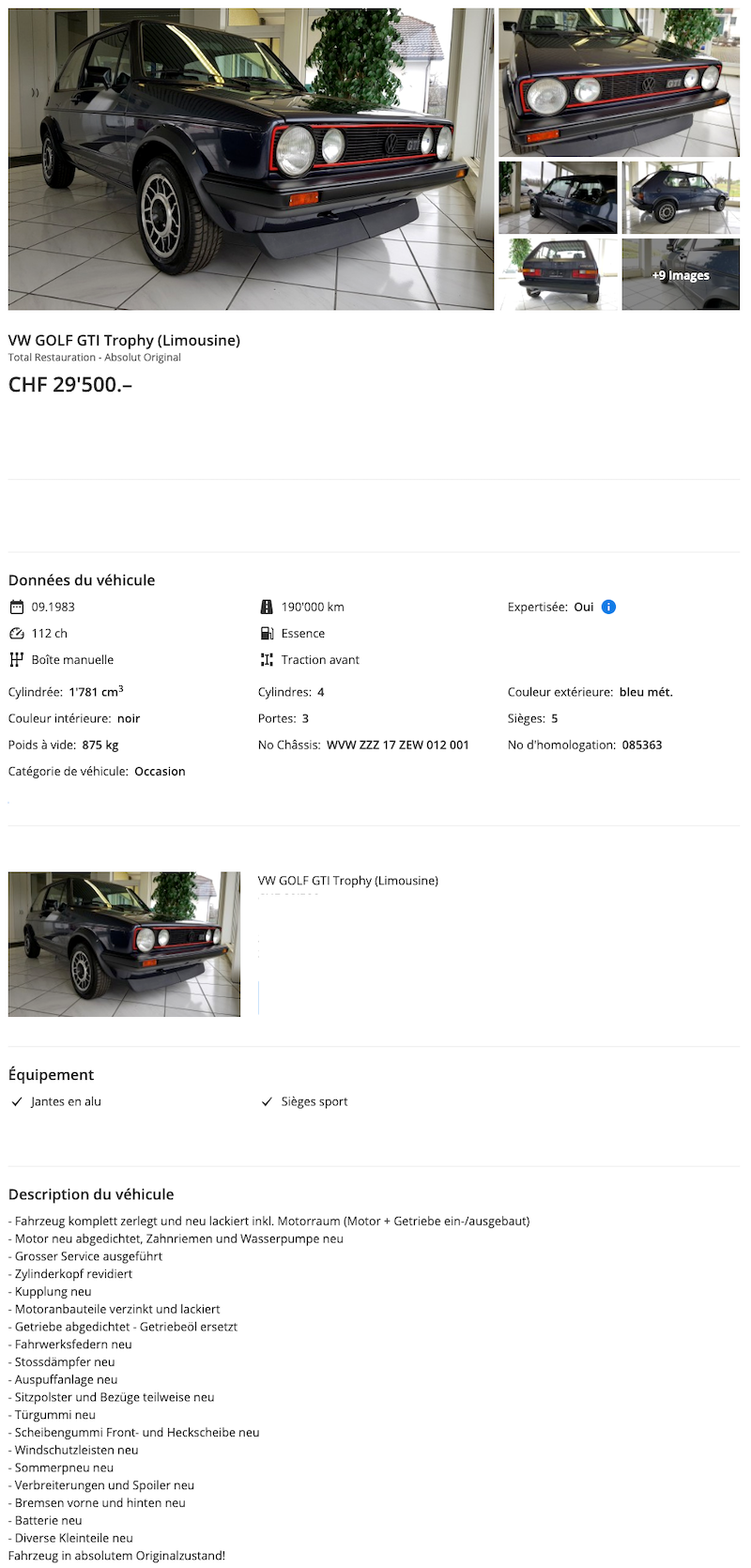
Task: Click the Cylindres value 4
Action: 321,692
